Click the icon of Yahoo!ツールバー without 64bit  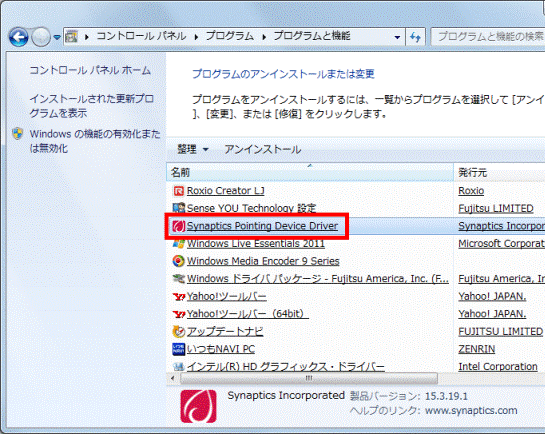tap(179, 296)
